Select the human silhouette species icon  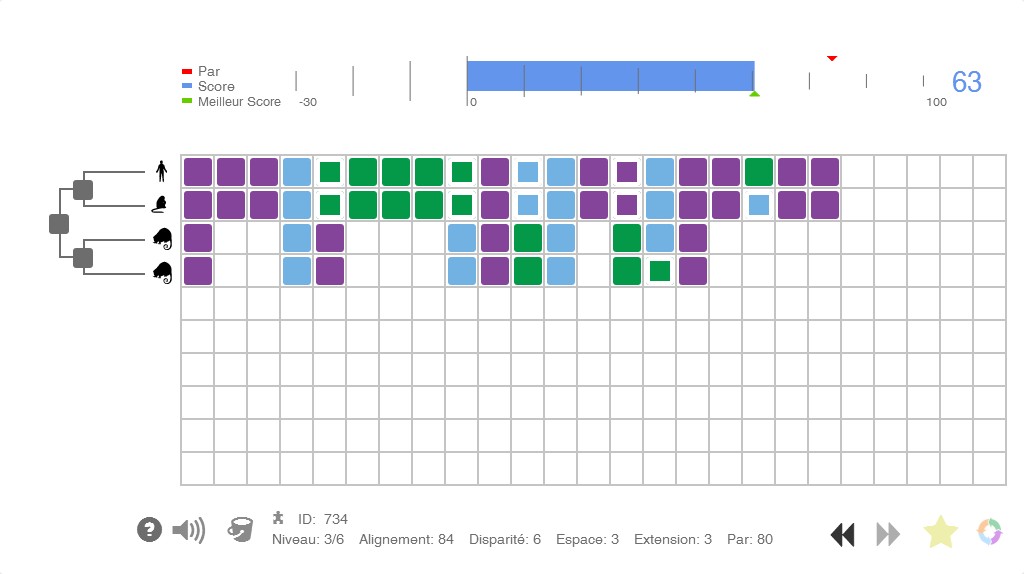(160, 171)
